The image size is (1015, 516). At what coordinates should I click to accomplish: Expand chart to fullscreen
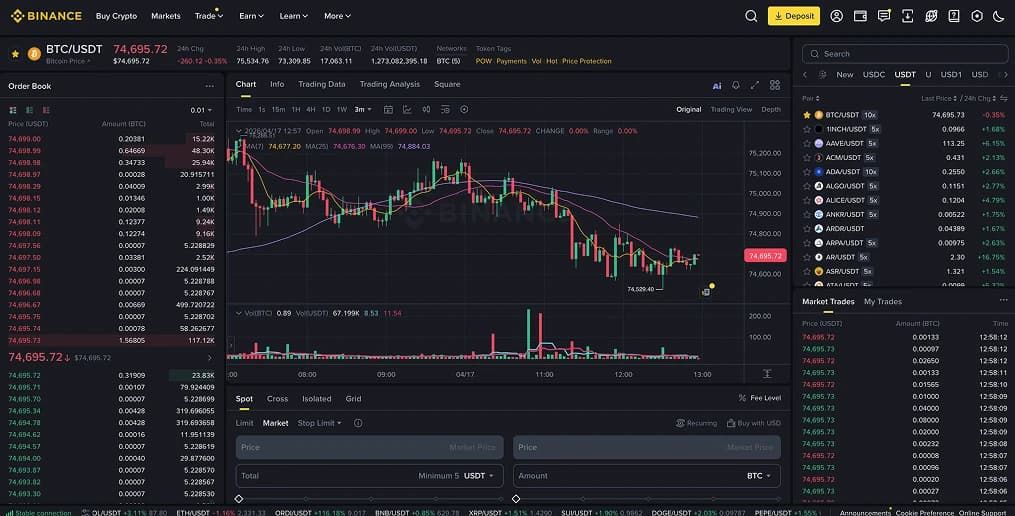[x=755, y=85]
